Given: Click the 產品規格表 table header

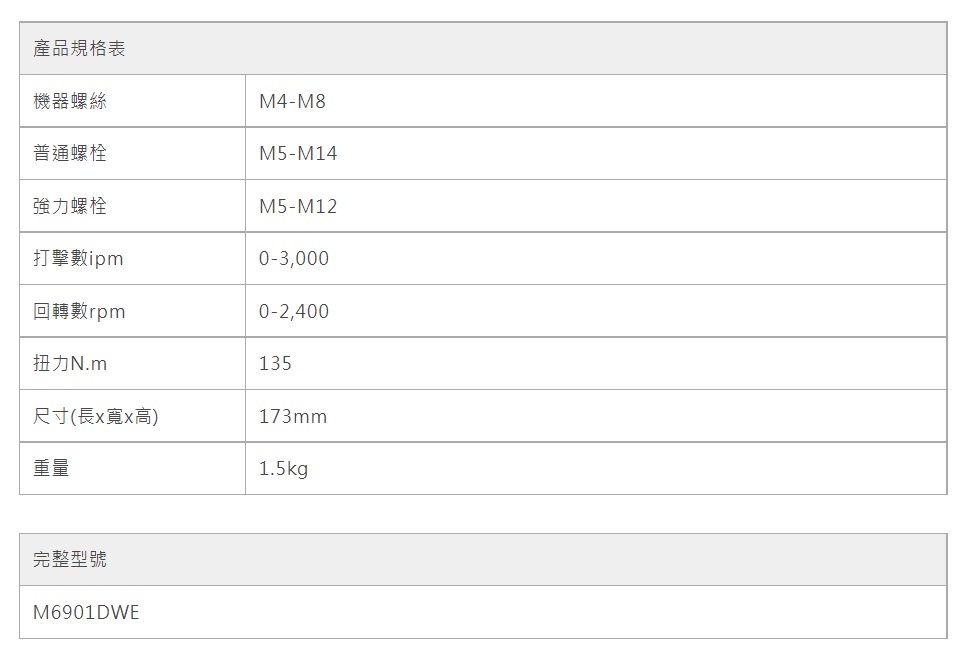Looking at the screenshot, I should pos(79,49).
